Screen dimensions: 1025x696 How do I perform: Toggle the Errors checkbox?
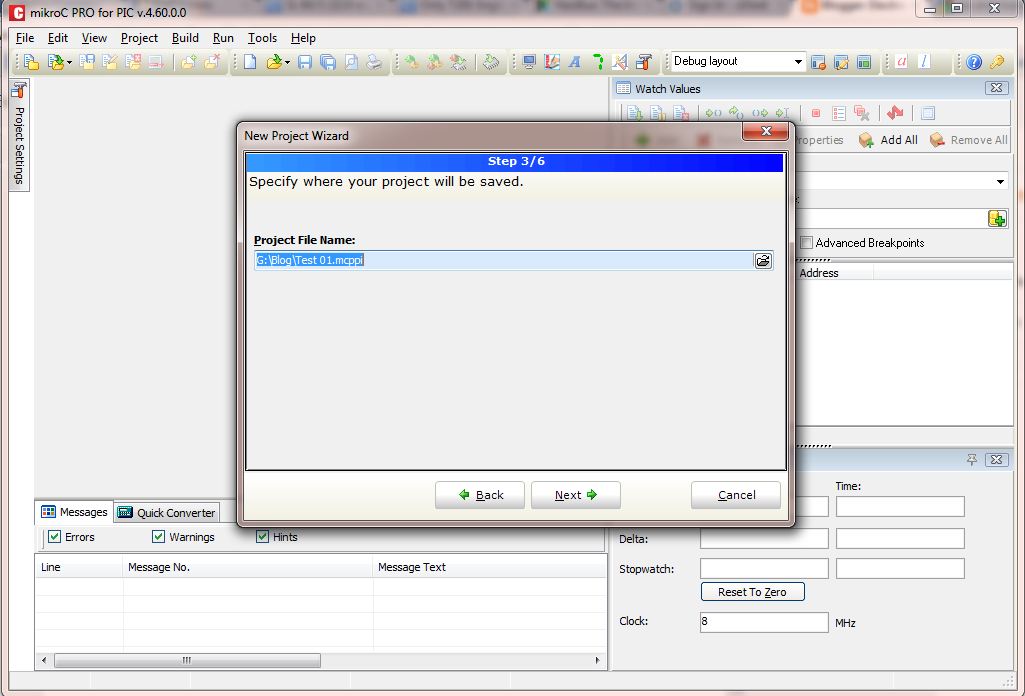pyautogui.click(x=55, y=537)
